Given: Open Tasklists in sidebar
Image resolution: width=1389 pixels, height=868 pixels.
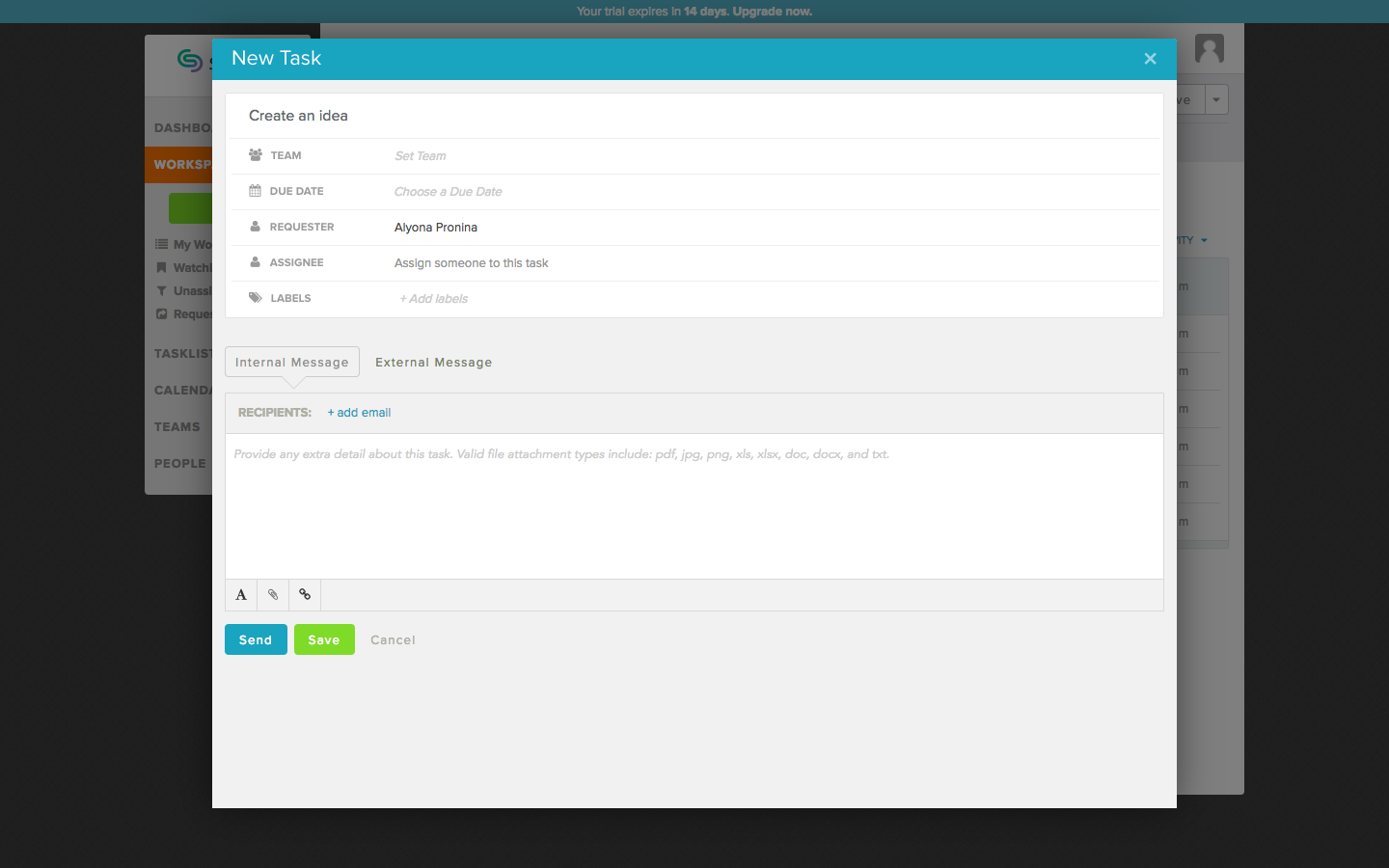Looking at the screenshot, I should tap(183, 353).
